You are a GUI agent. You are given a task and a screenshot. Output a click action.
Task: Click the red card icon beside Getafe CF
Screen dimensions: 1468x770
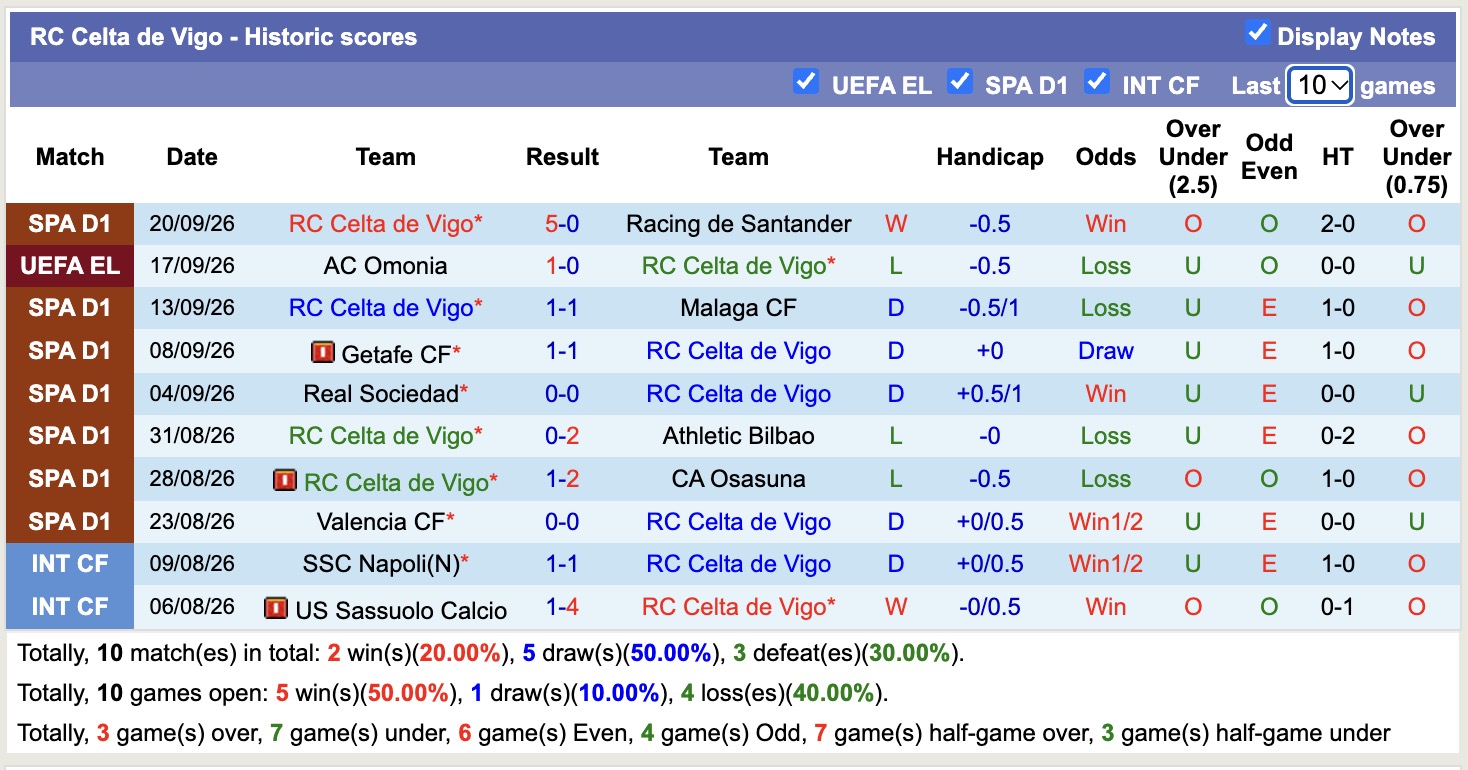click(322, 352)
